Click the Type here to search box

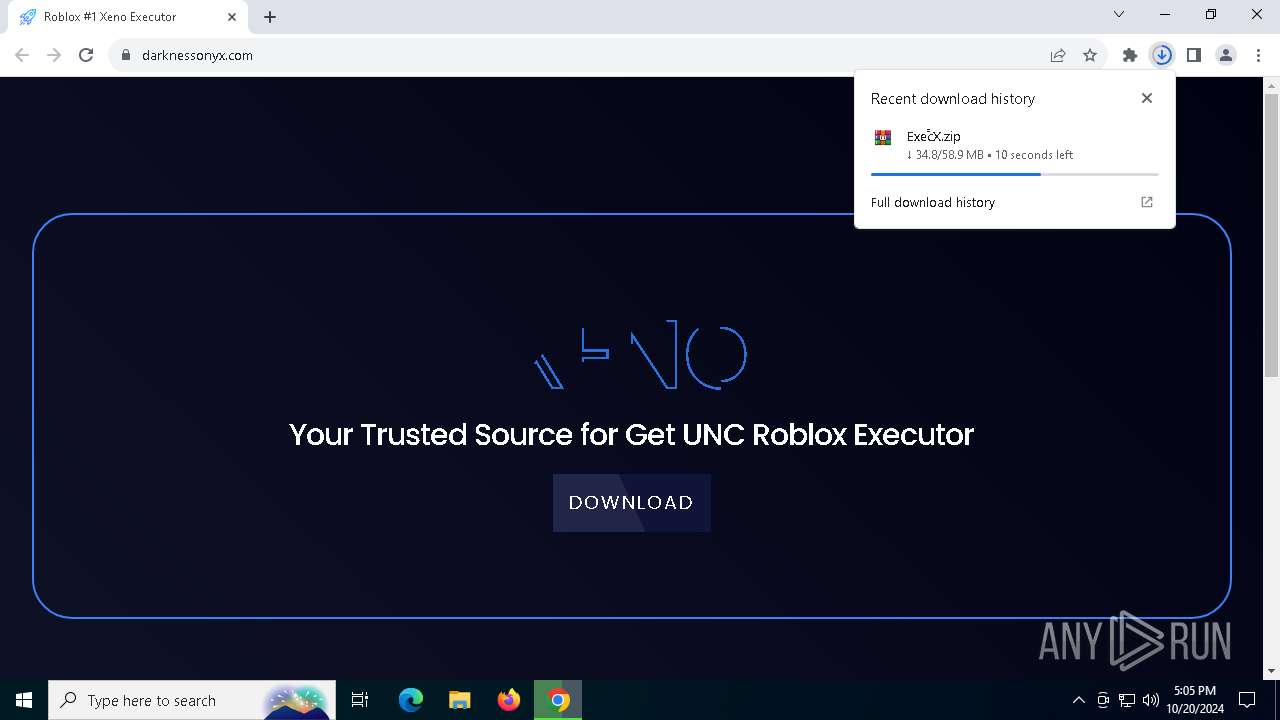(x=190, y=700)
